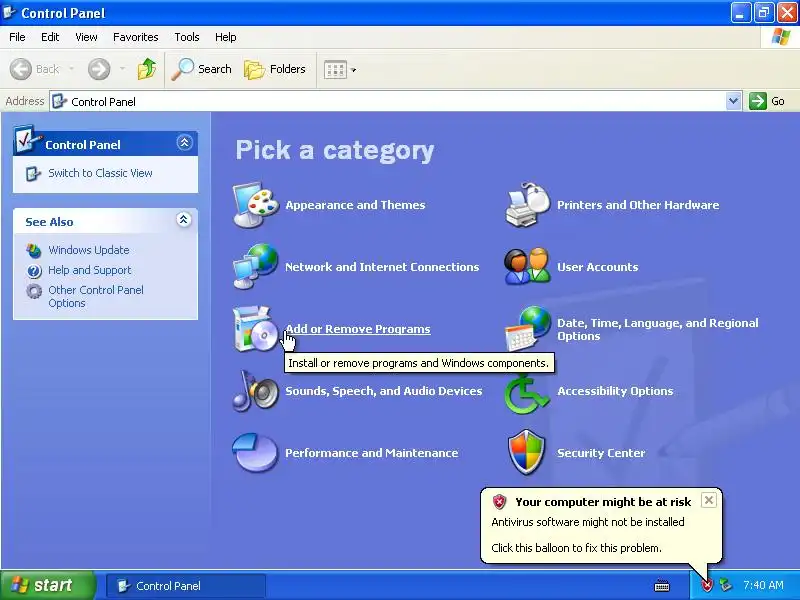Open Other Control Panel Options link
The width and height of the screenshot is (800, 600).
click(x=96, y=296)
